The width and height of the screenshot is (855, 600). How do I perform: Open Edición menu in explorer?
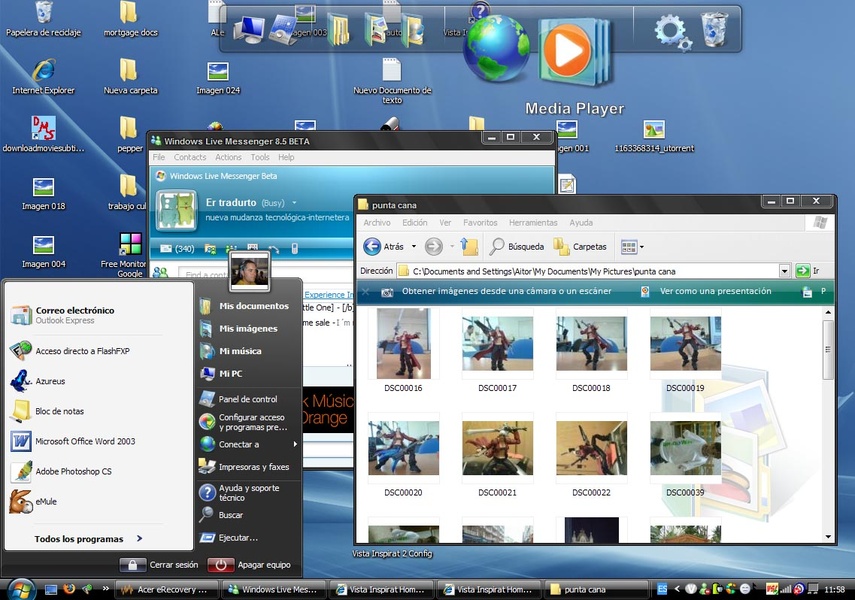point(414,223)
